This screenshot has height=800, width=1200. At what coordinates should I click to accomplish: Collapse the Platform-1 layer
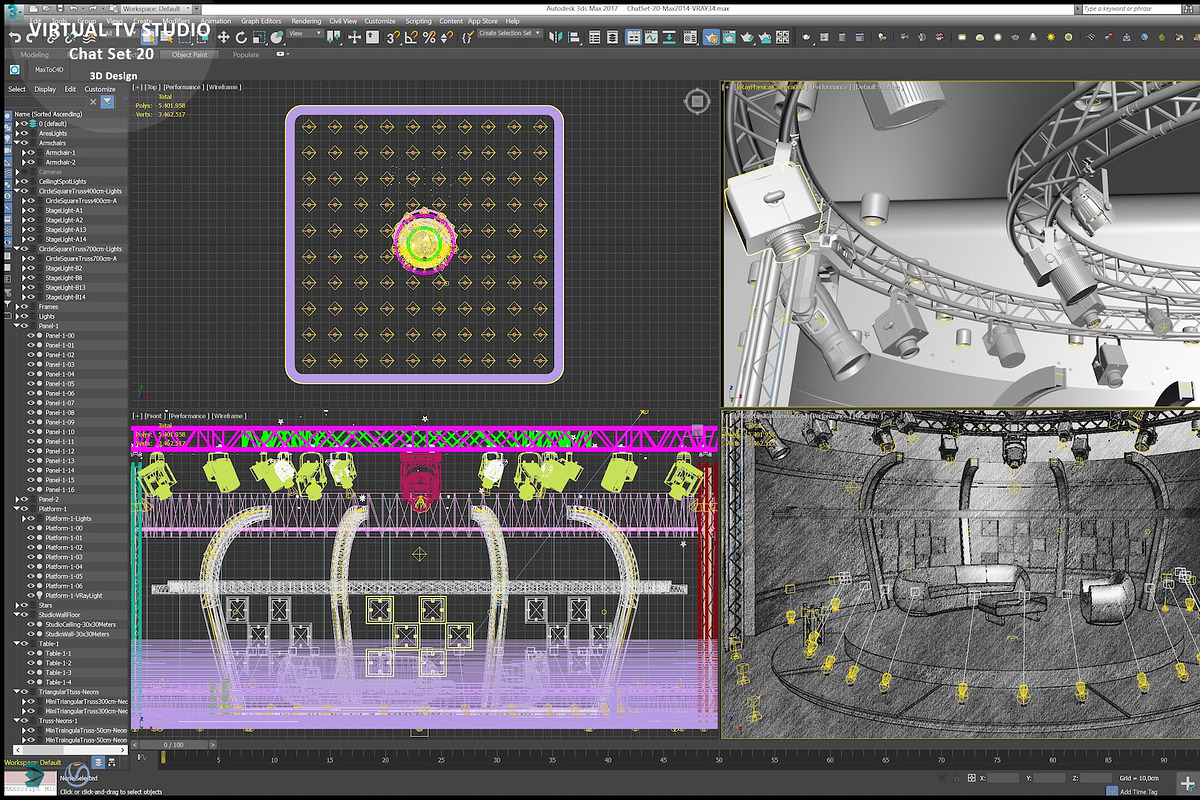click(16, 509)
